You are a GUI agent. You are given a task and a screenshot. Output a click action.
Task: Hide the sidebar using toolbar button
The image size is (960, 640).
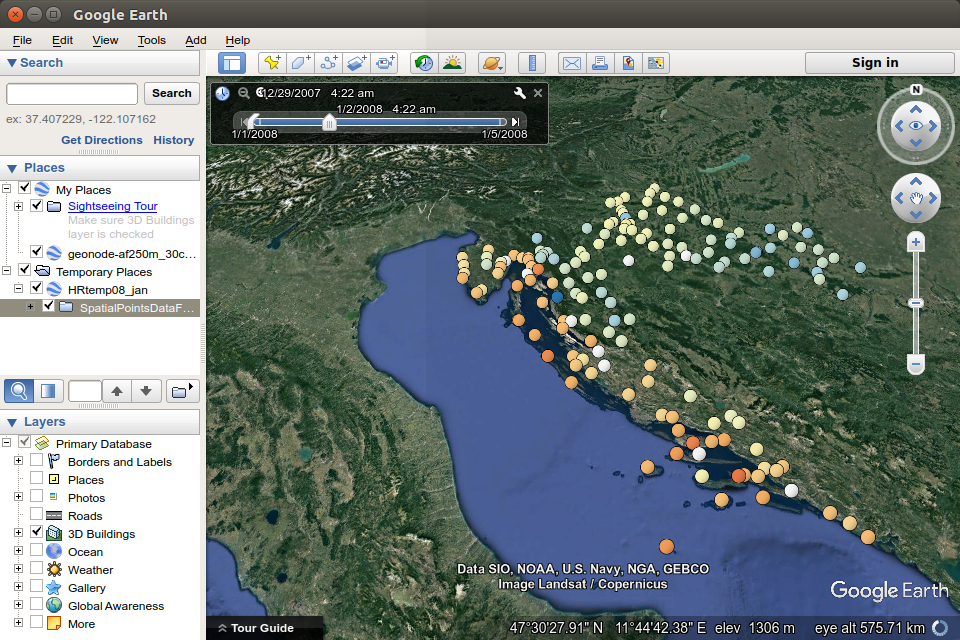(x=233, y=63)
